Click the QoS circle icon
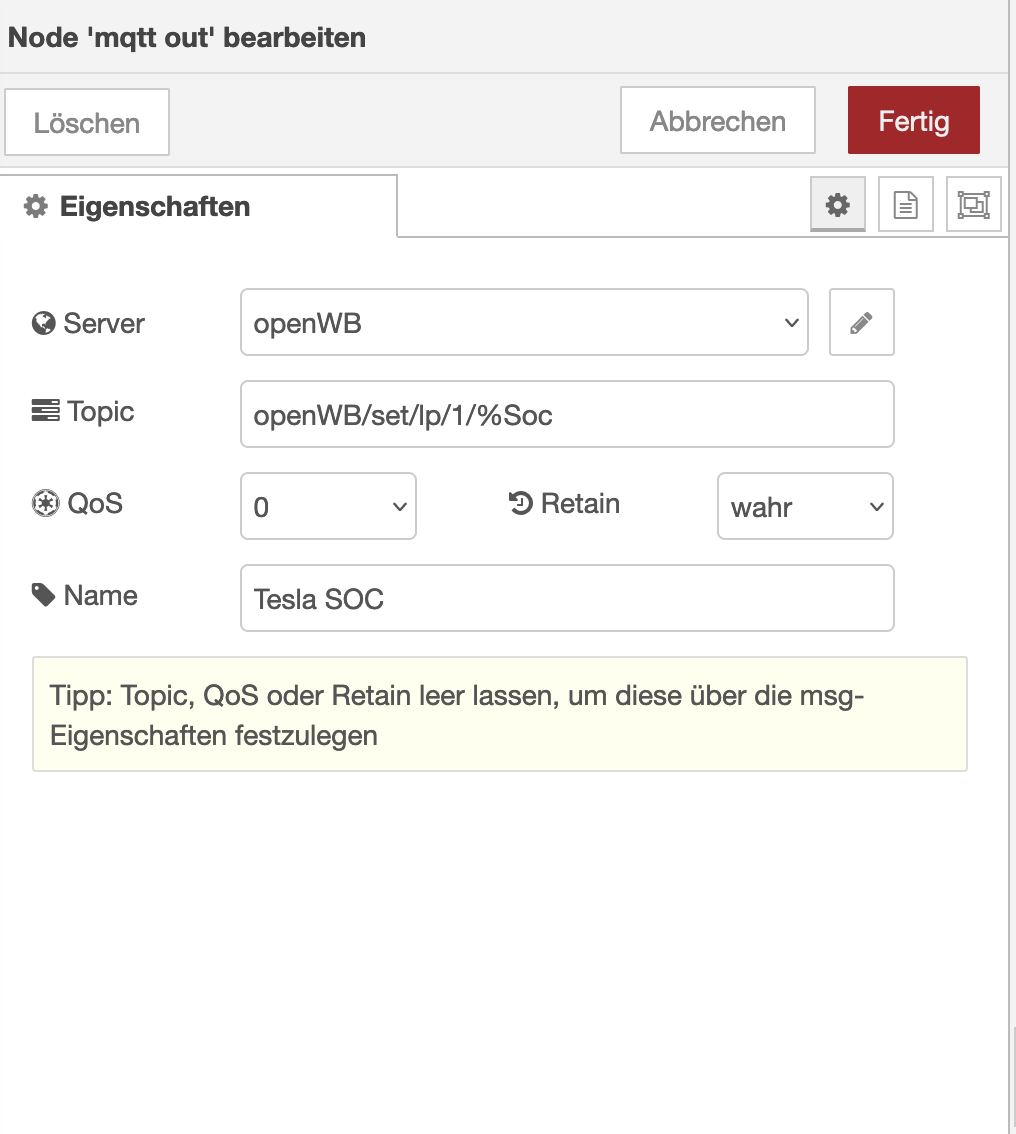This screenshot has width=1016, height=1134. 45,503
